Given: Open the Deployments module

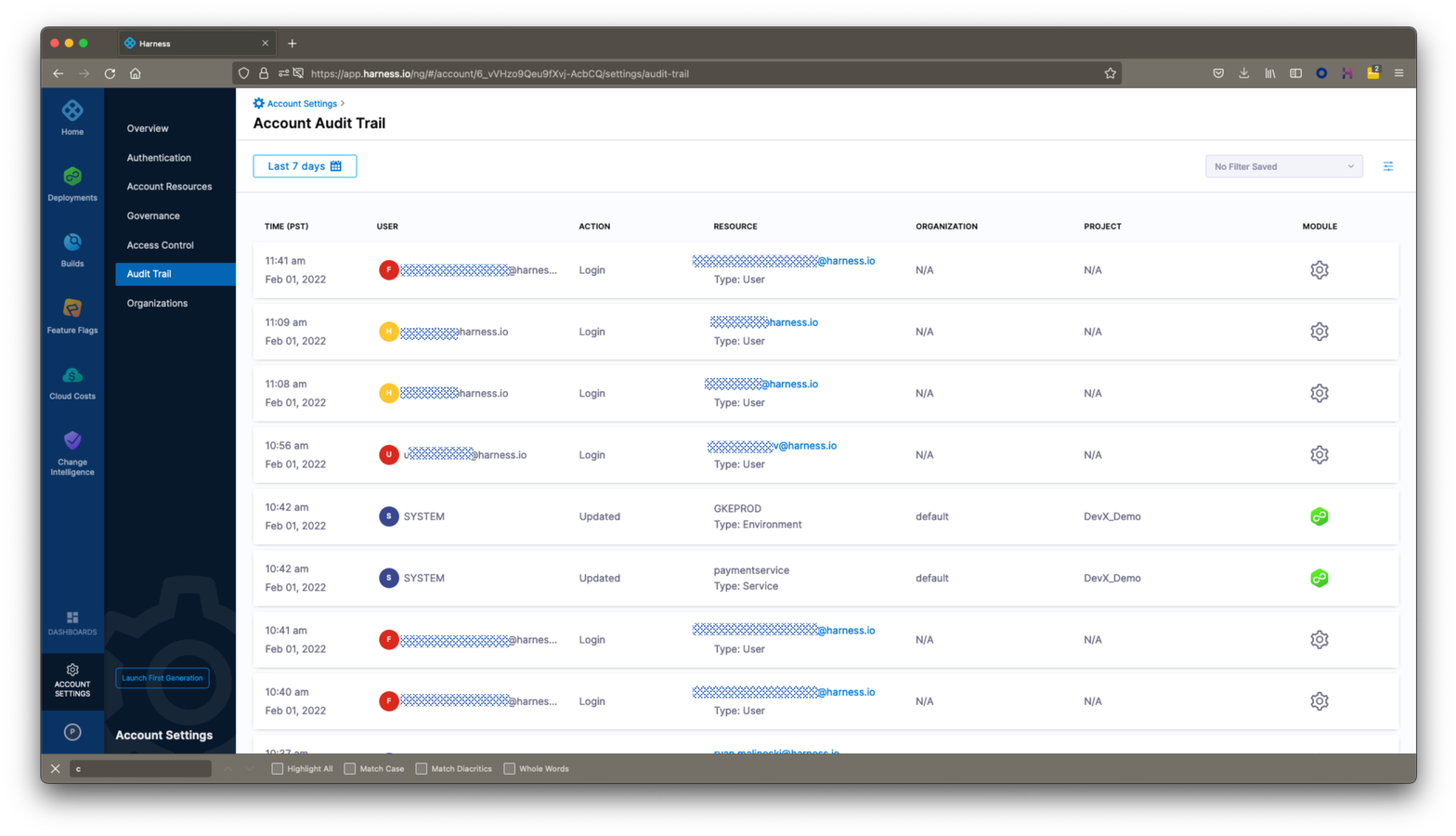Looking at the screenshot, I should pos(72,184).
